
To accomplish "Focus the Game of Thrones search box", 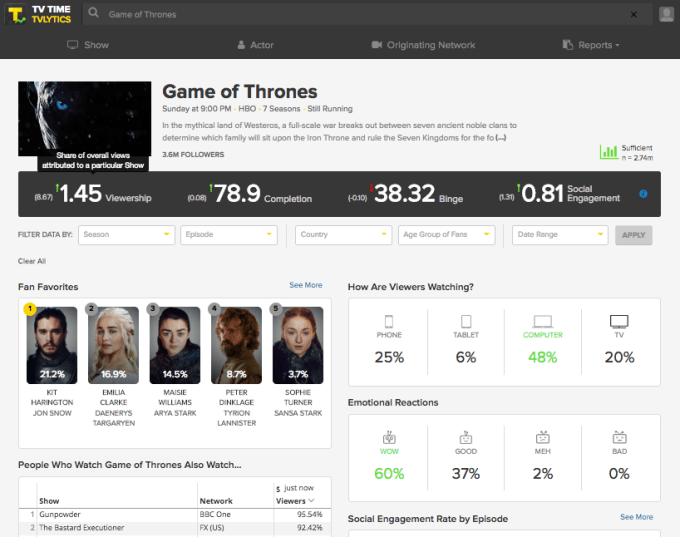I will [367, 14].
